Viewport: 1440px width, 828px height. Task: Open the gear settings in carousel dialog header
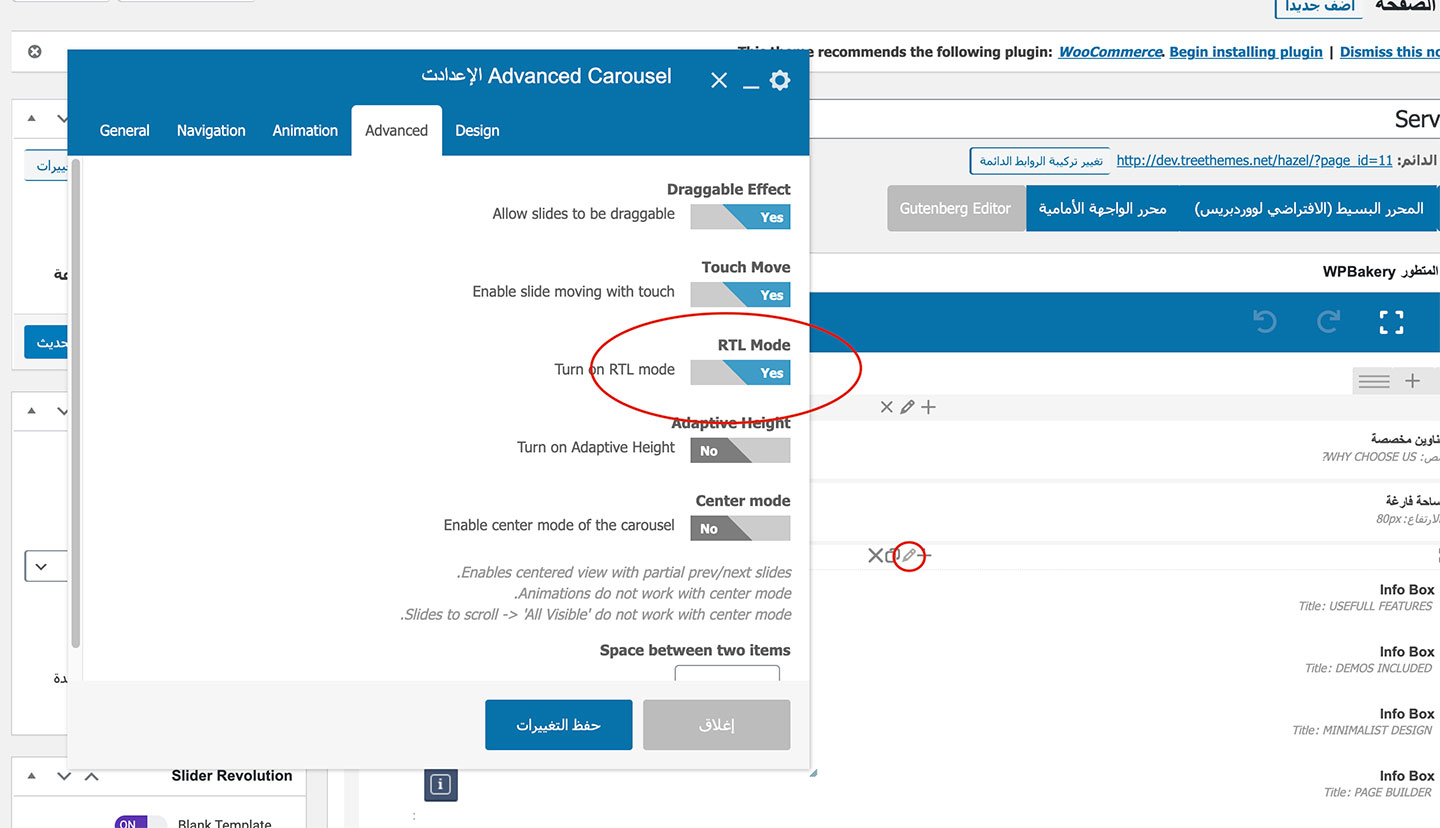(780, 80)
